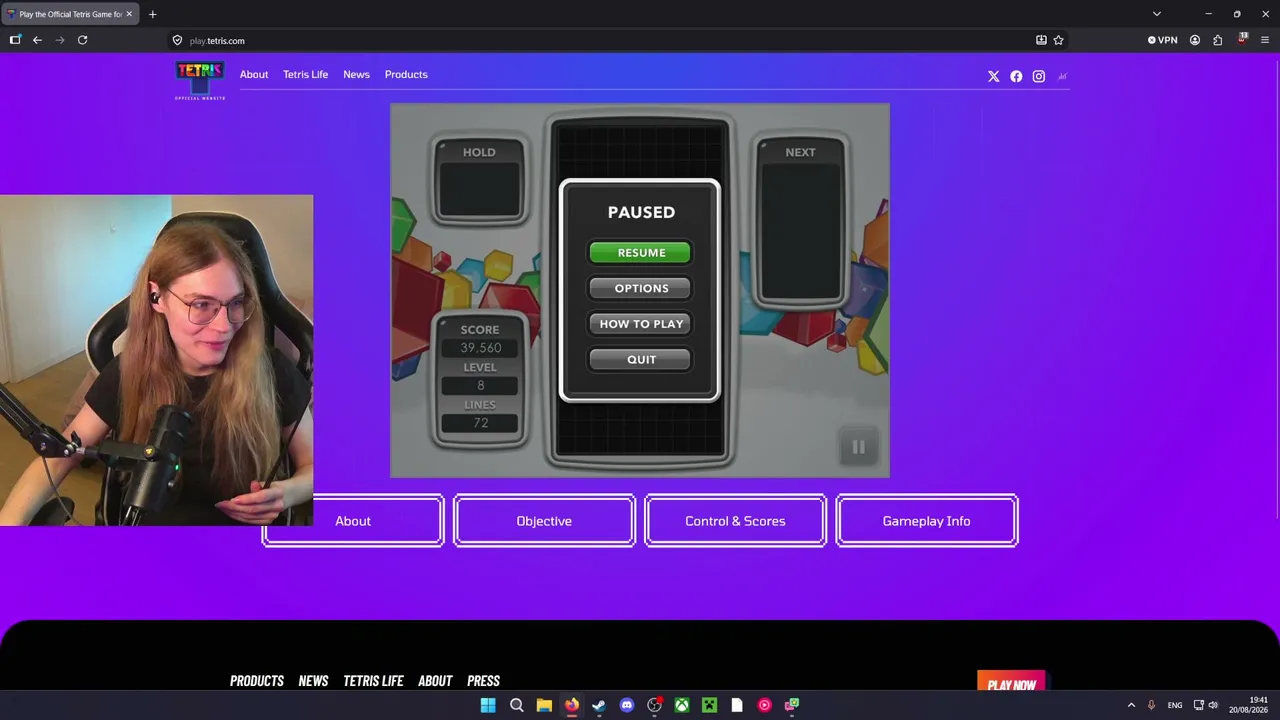Open the browser account menu
Screen dimensions: 1280x720
pyautogui.click(x=1195, y=40)
